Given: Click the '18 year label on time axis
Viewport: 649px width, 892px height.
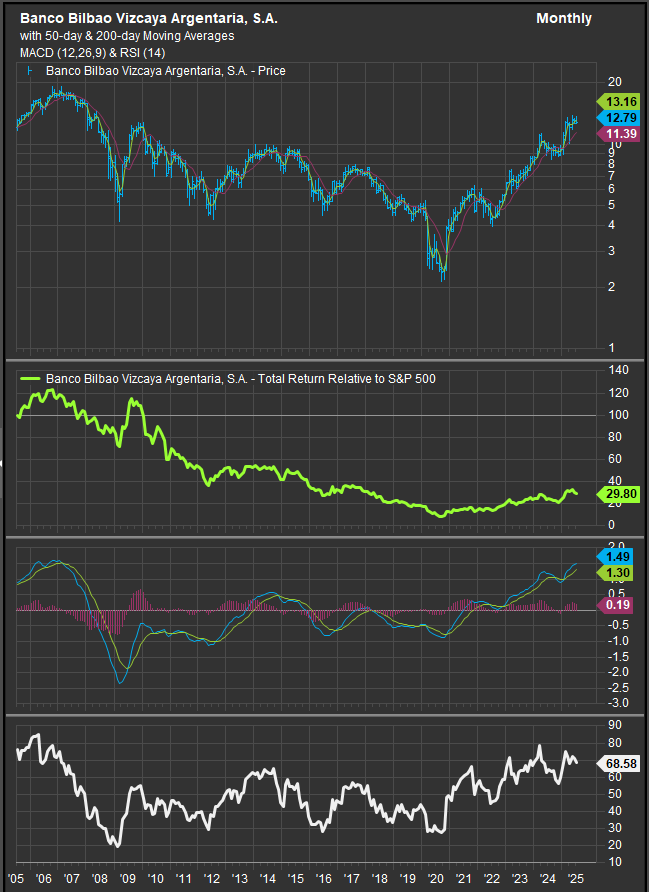Looking at the screenshot, I should coord(379,878).
